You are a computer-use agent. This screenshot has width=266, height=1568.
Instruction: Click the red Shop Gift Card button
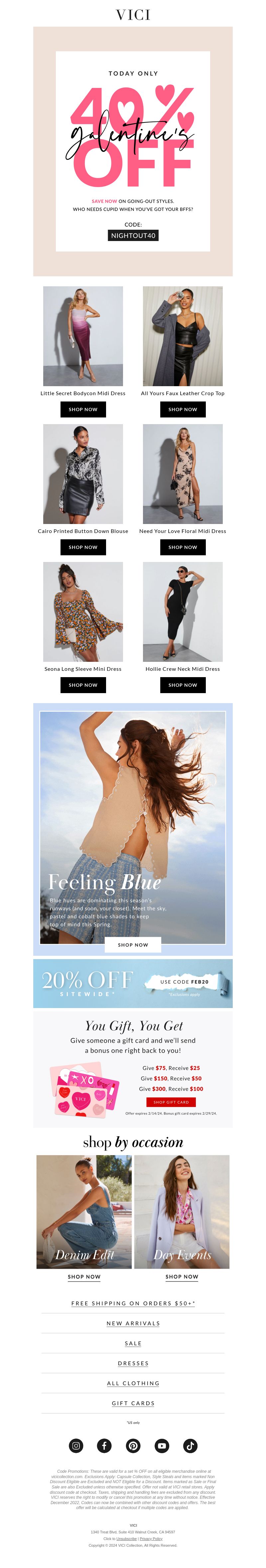171,1102
